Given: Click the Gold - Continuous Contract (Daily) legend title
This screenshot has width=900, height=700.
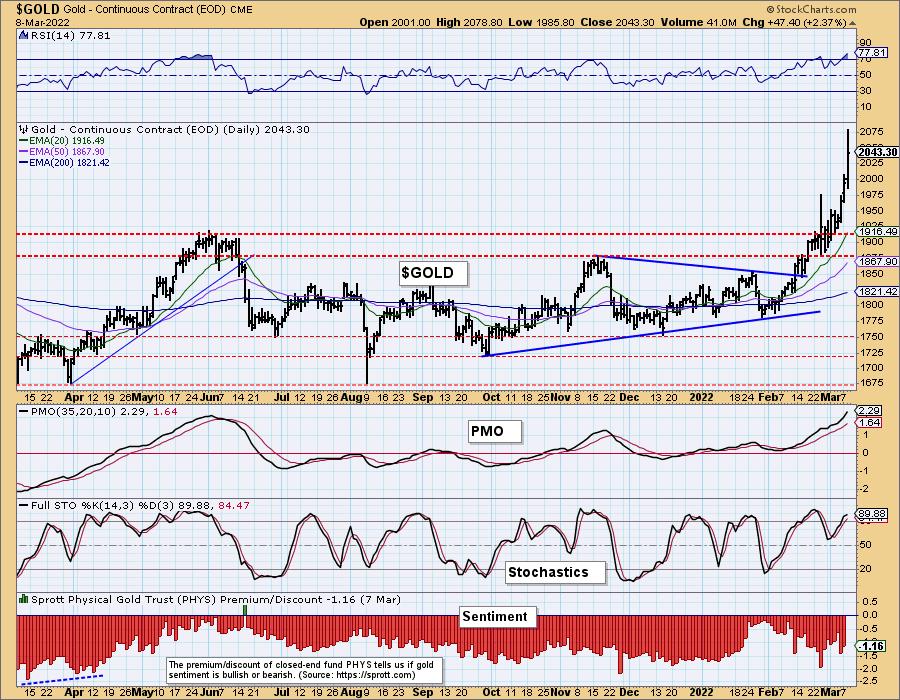Looking at the screenshot, I should (x=170, y=130).
